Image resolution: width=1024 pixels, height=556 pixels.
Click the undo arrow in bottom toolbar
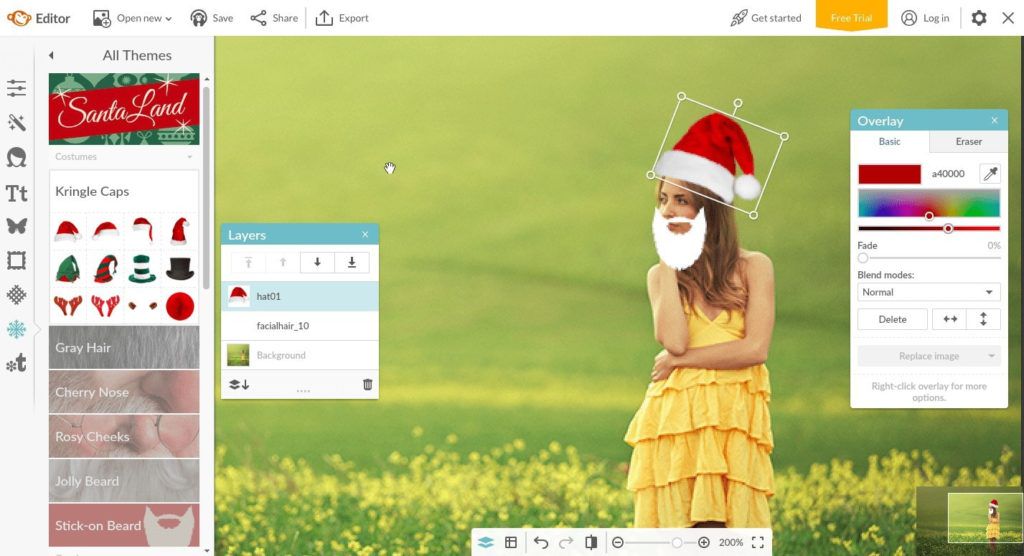coord(541,542)
